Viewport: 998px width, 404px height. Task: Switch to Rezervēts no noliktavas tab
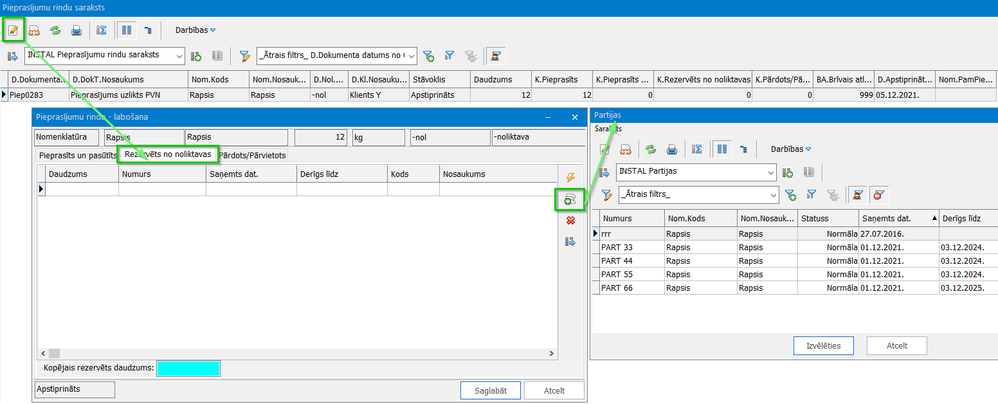point(168,154)
